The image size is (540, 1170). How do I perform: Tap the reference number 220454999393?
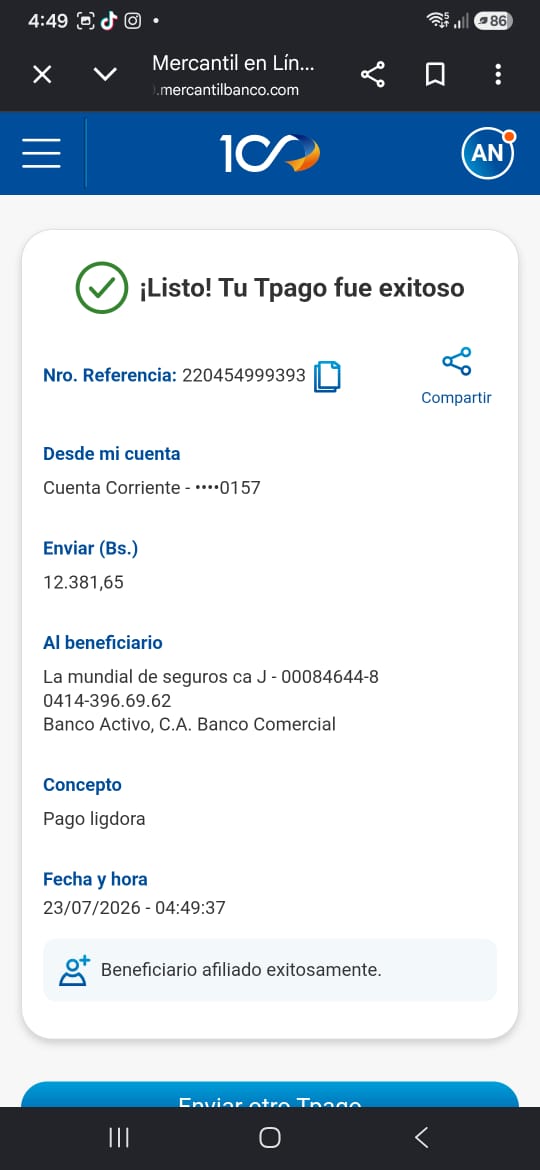click(244, 375)
